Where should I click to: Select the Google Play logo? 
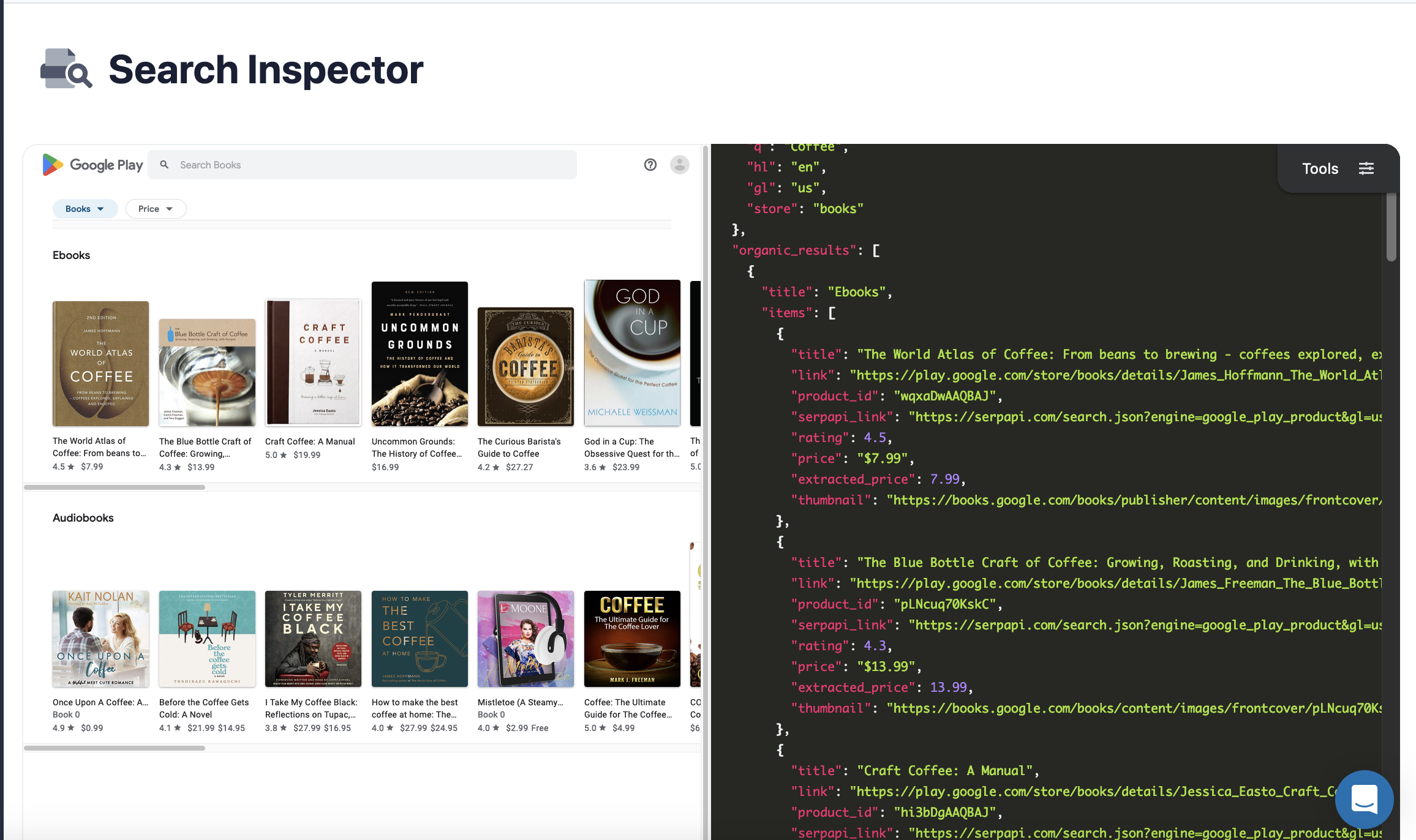(x=92, y=165)
